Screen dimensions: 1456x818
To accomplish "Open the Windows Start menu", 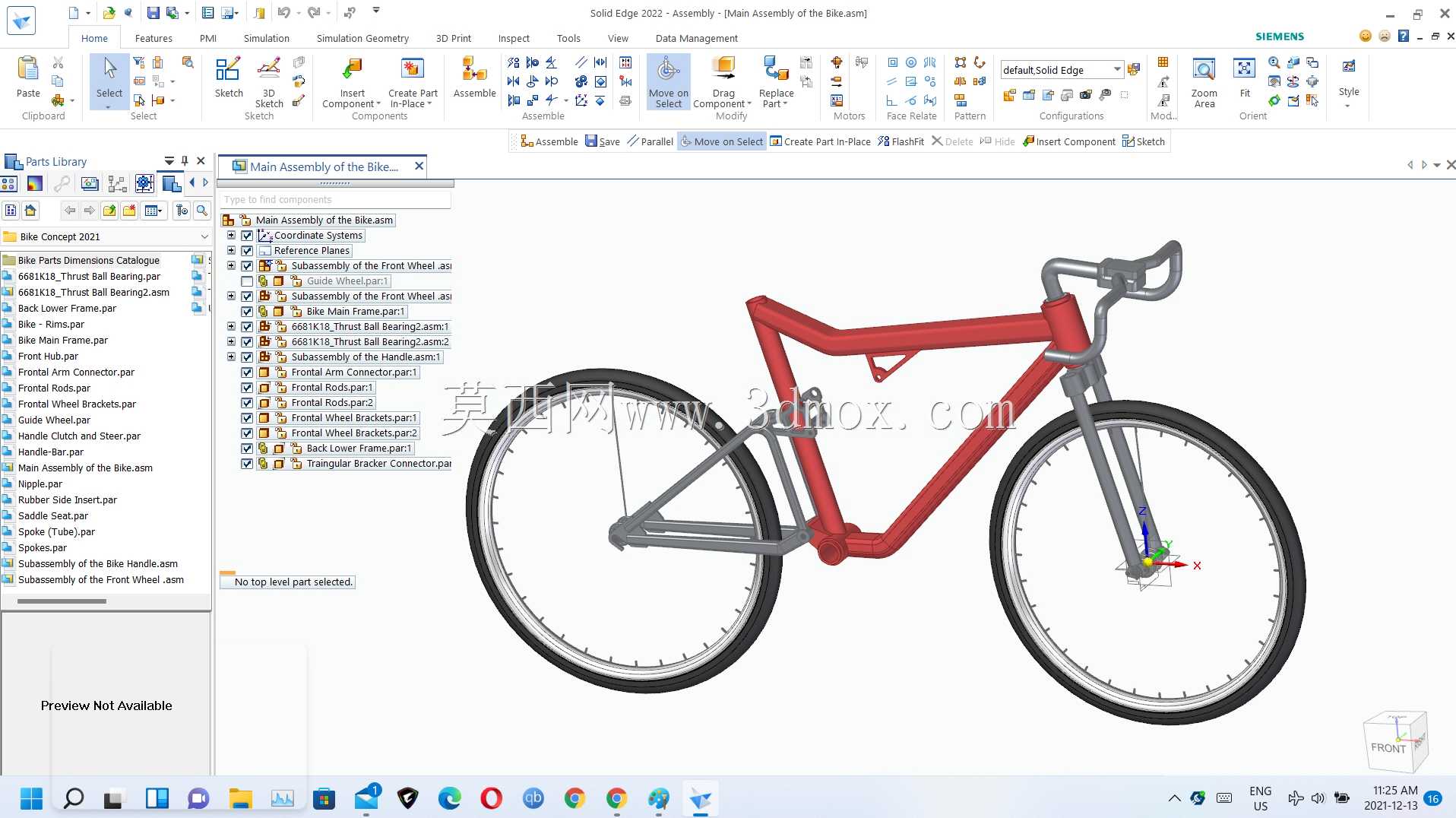I will 31,798.
